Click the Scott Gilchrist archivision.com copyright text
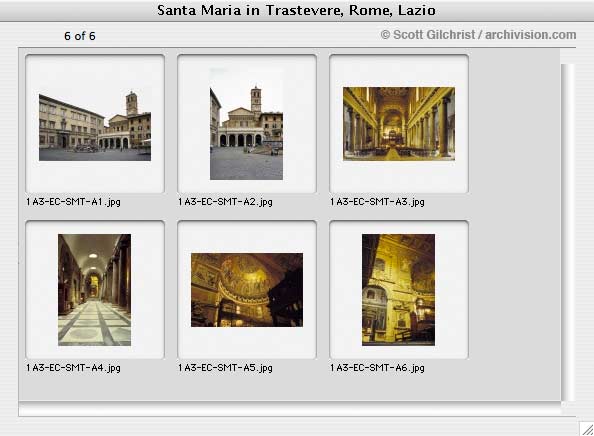 point(478,35)
